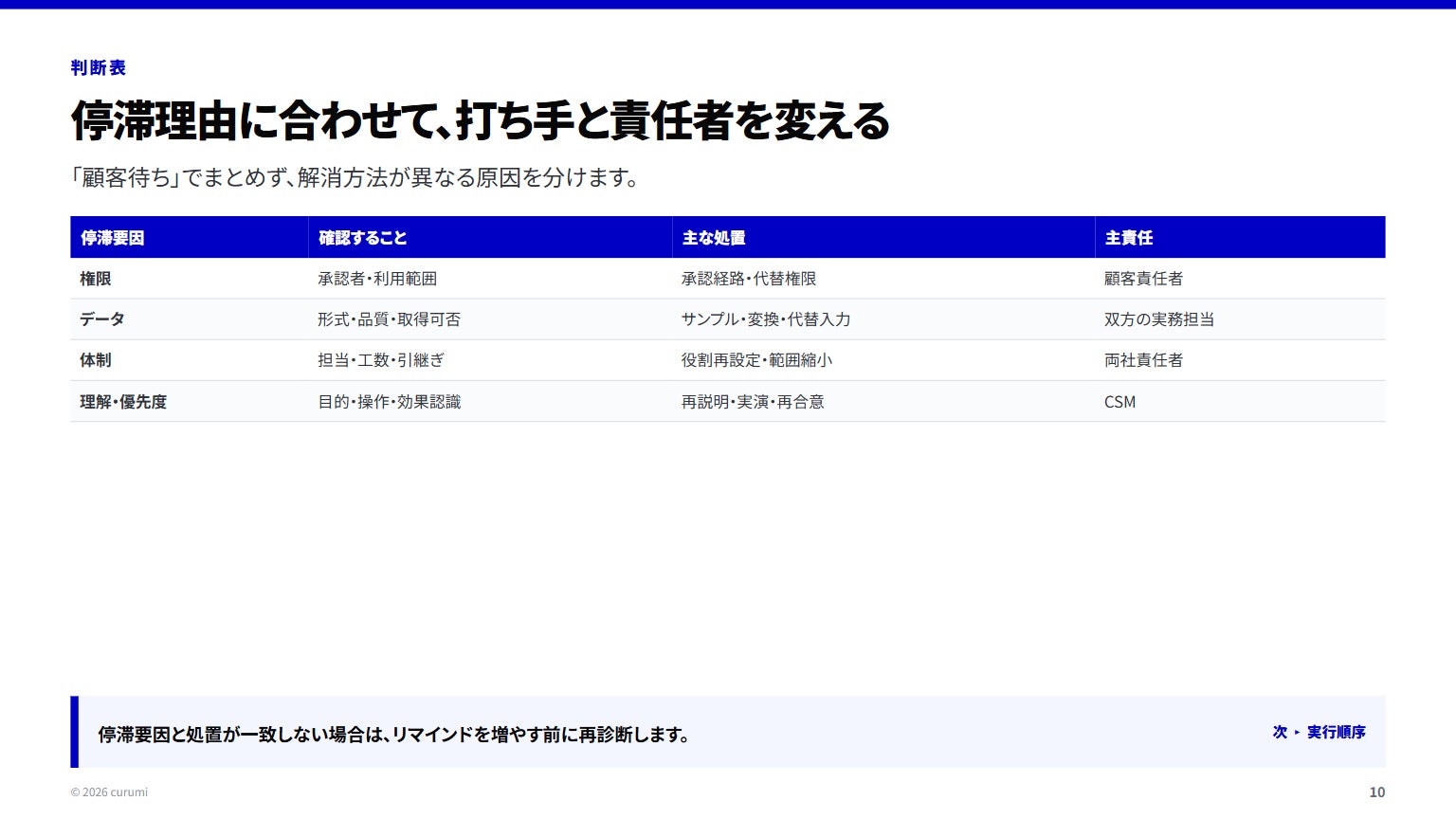Screen dimensions: 1456x819
Task: Select the 判断表 section label
Action: [98, 67]
